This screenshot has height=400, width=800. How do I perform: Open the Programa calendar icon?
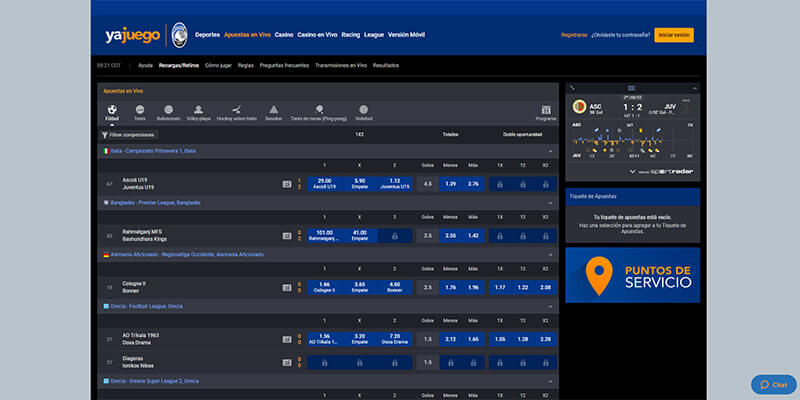point(546,110)
